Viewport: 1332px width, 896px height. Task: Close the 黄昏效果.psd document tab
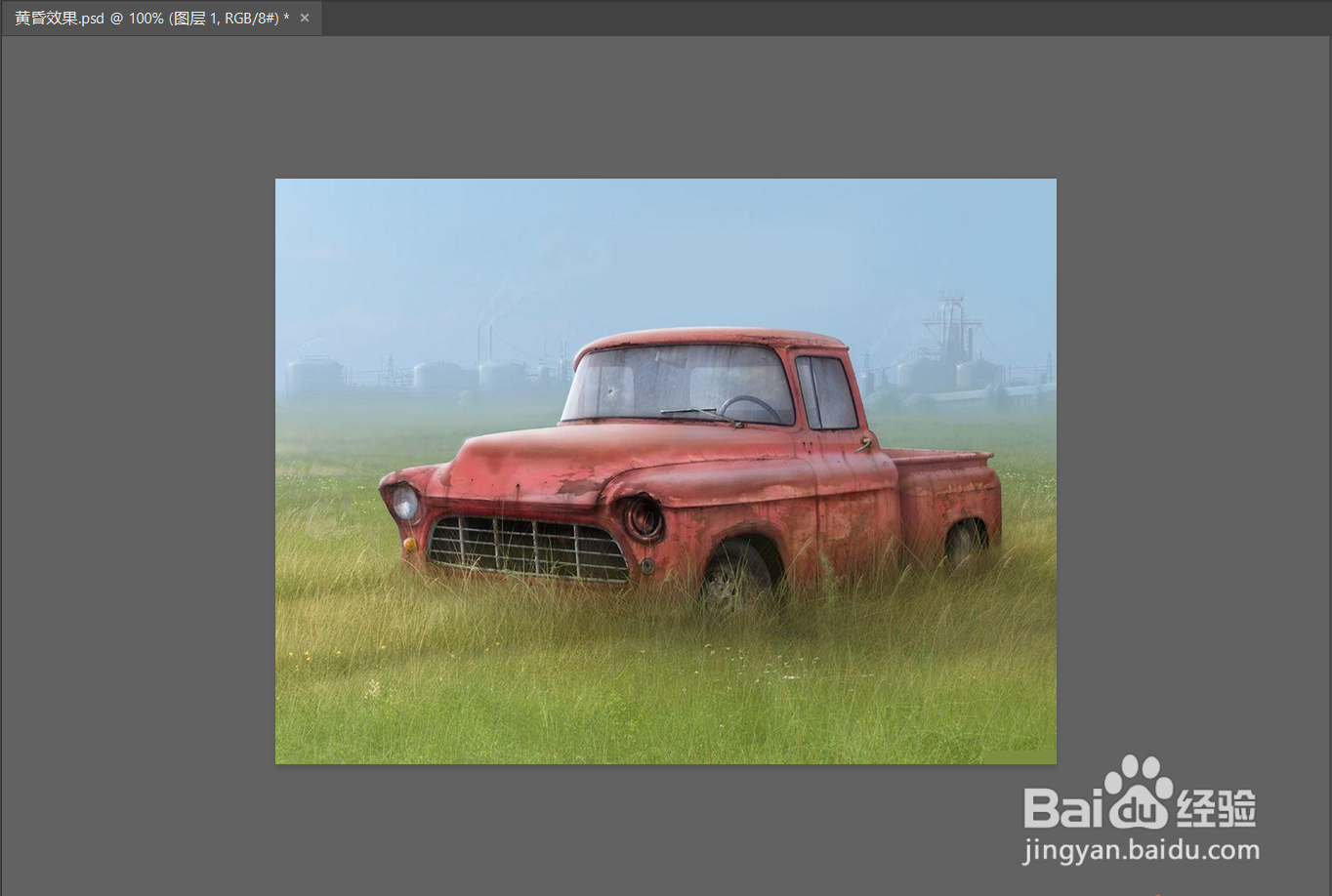[x=305, y=18]
